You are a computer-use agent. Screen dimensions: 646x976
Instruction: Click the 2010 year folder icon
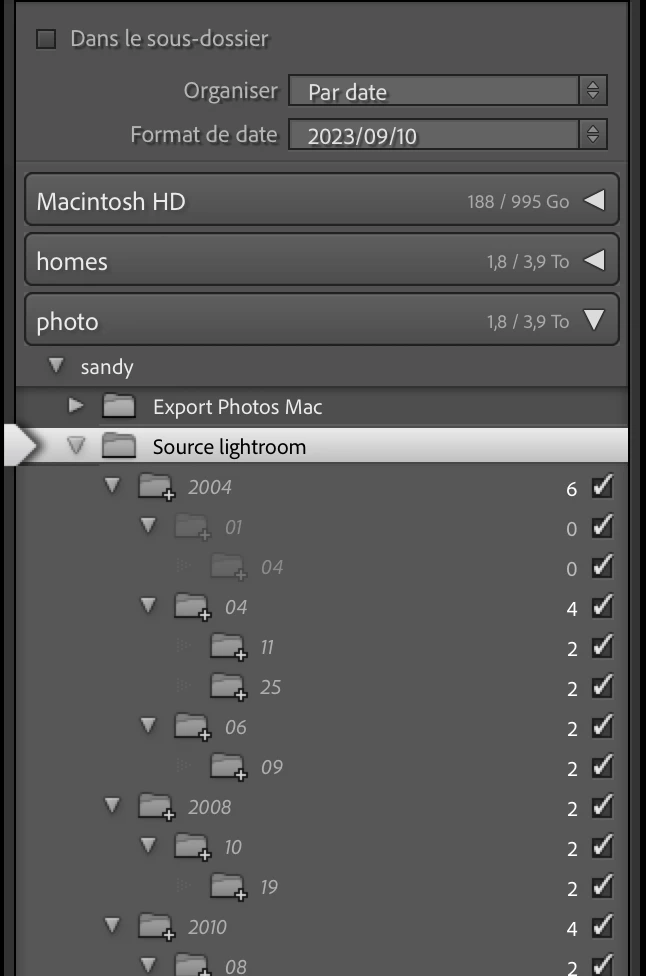coord(156,927)
